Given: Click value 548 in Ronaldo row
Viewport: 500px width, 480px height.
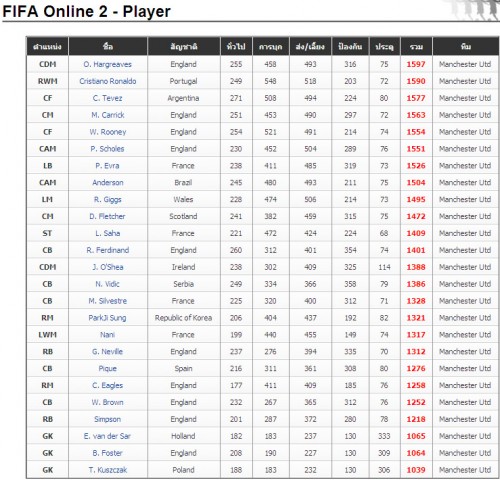Looking at the screenshot, I should pyautogui.click(x=270, y=81).
